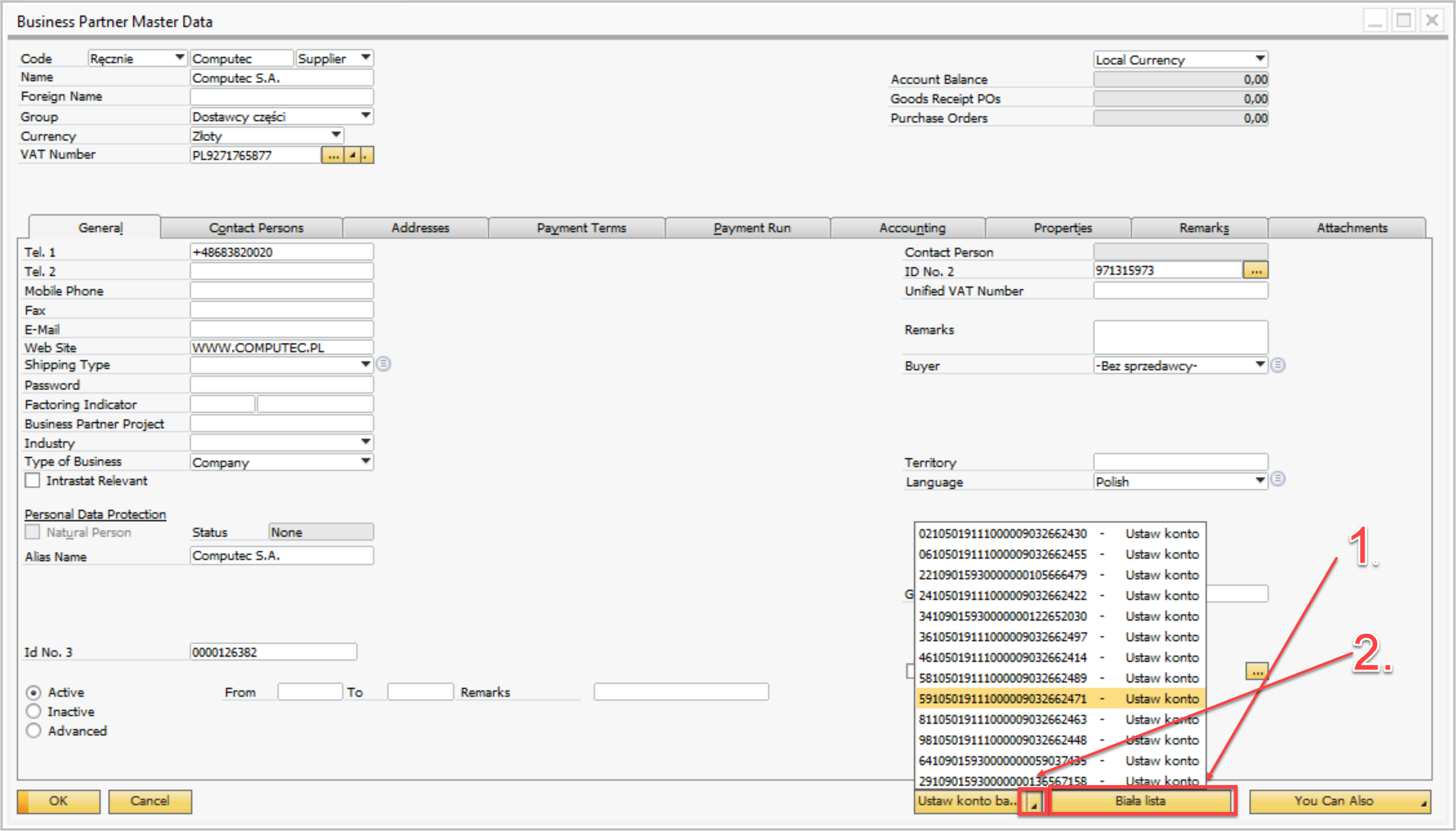Click the ellipsis button beside VAT Number
This screenshot has height=831, width=1456.
333,155
